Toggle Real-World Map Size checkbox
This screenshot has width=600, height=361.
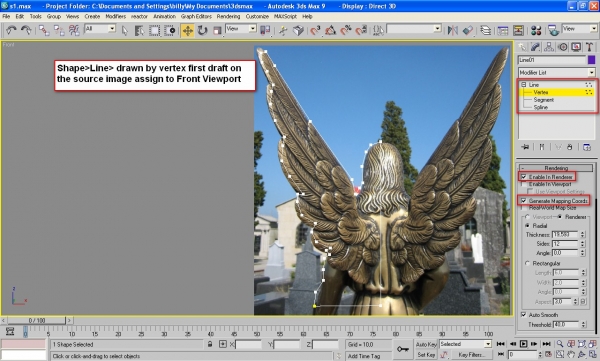tap(523, 207)
